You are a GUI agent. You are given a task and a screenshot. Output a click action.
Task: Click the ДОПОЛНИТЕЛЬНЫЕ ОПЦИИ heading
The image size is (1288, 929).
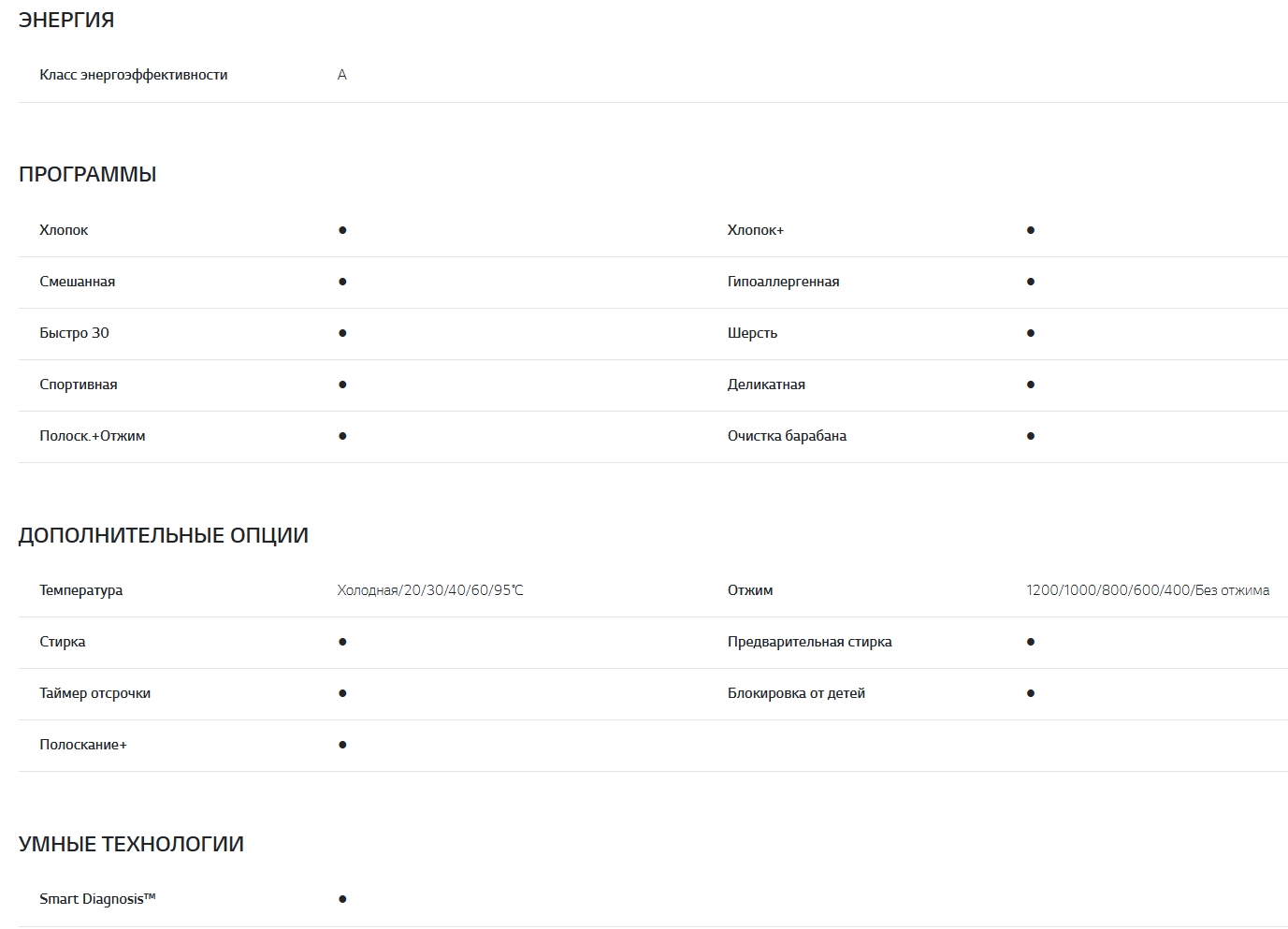tap(164, 535)
